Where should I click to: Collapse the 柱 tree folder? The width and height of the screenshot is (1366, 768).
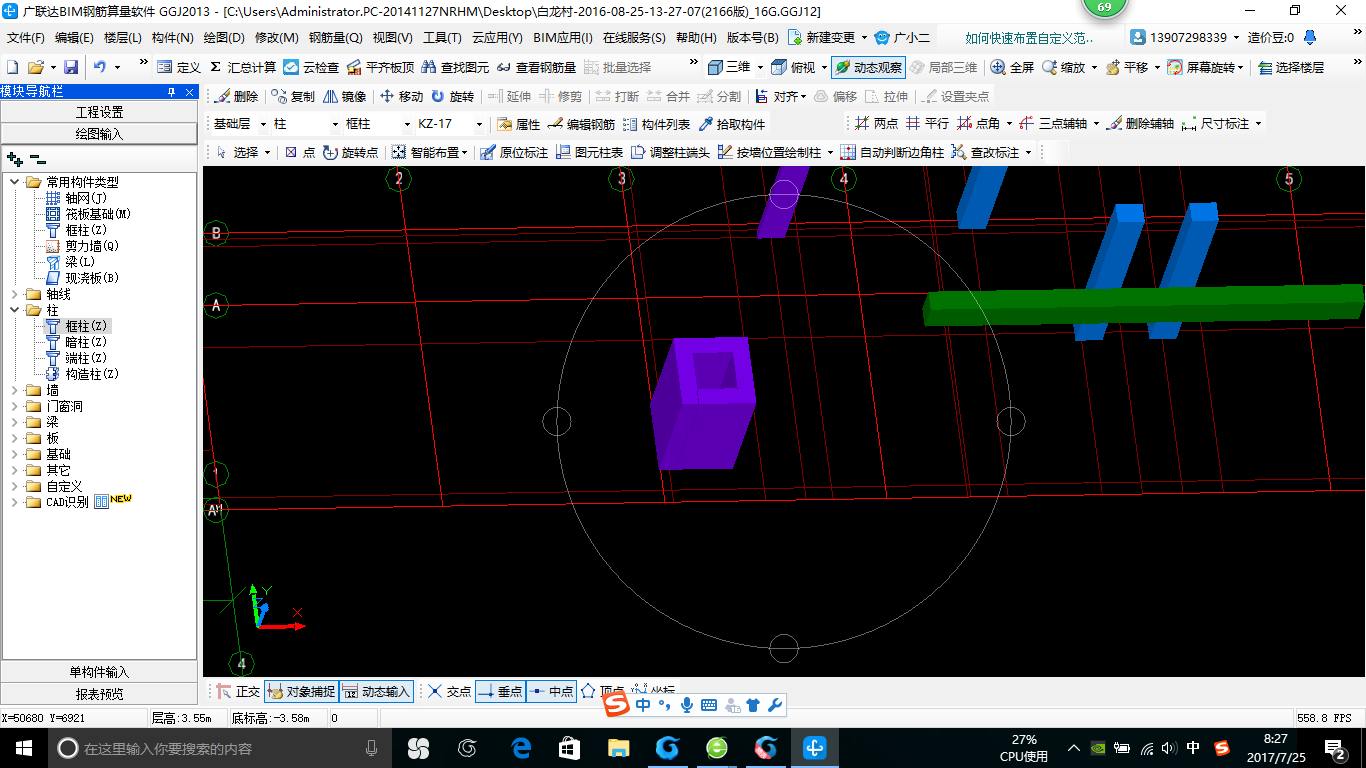pyautogui.click(x=15, y=310)
